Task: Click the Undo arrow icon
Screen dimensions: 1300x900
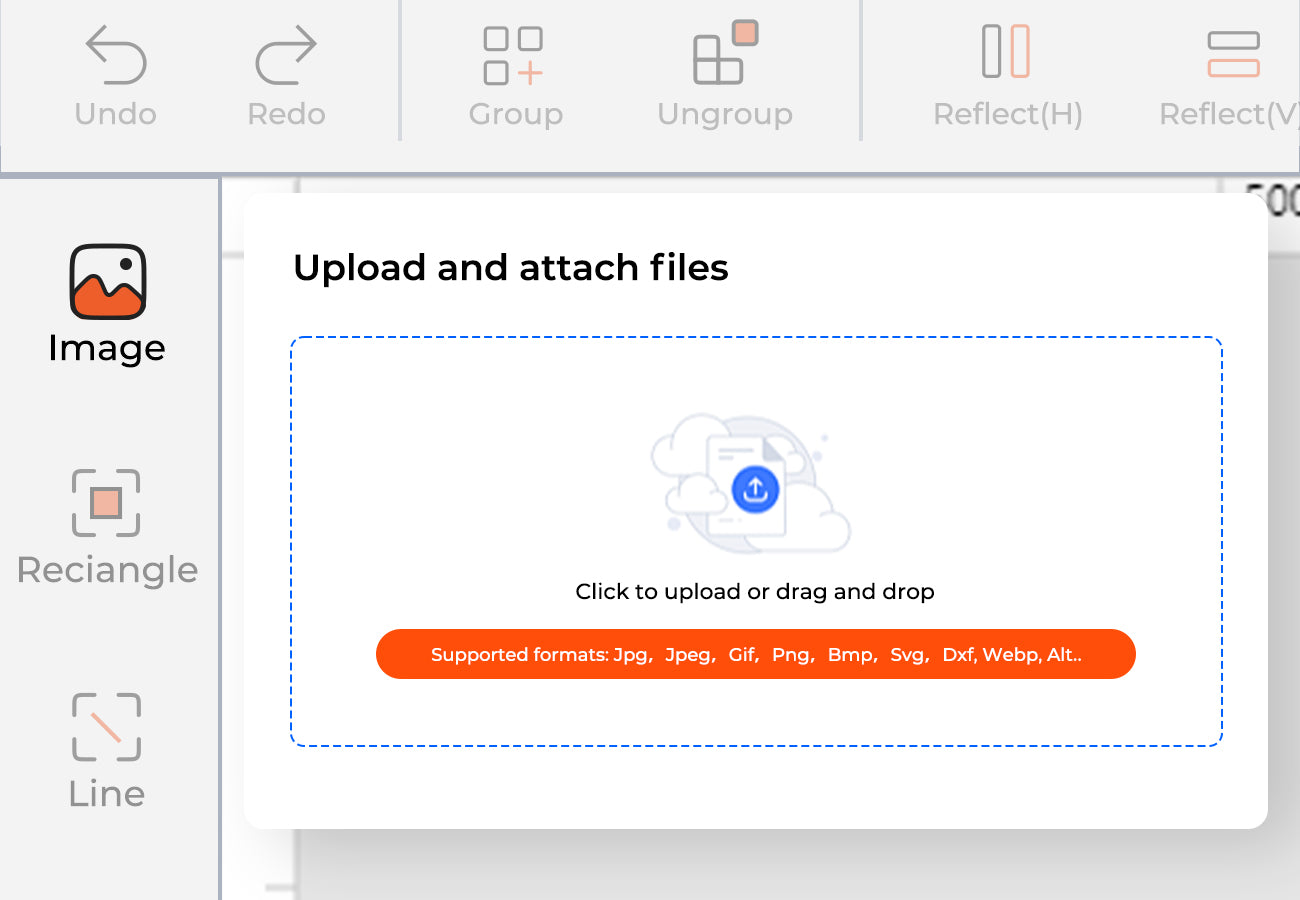Action: (116, 55)
